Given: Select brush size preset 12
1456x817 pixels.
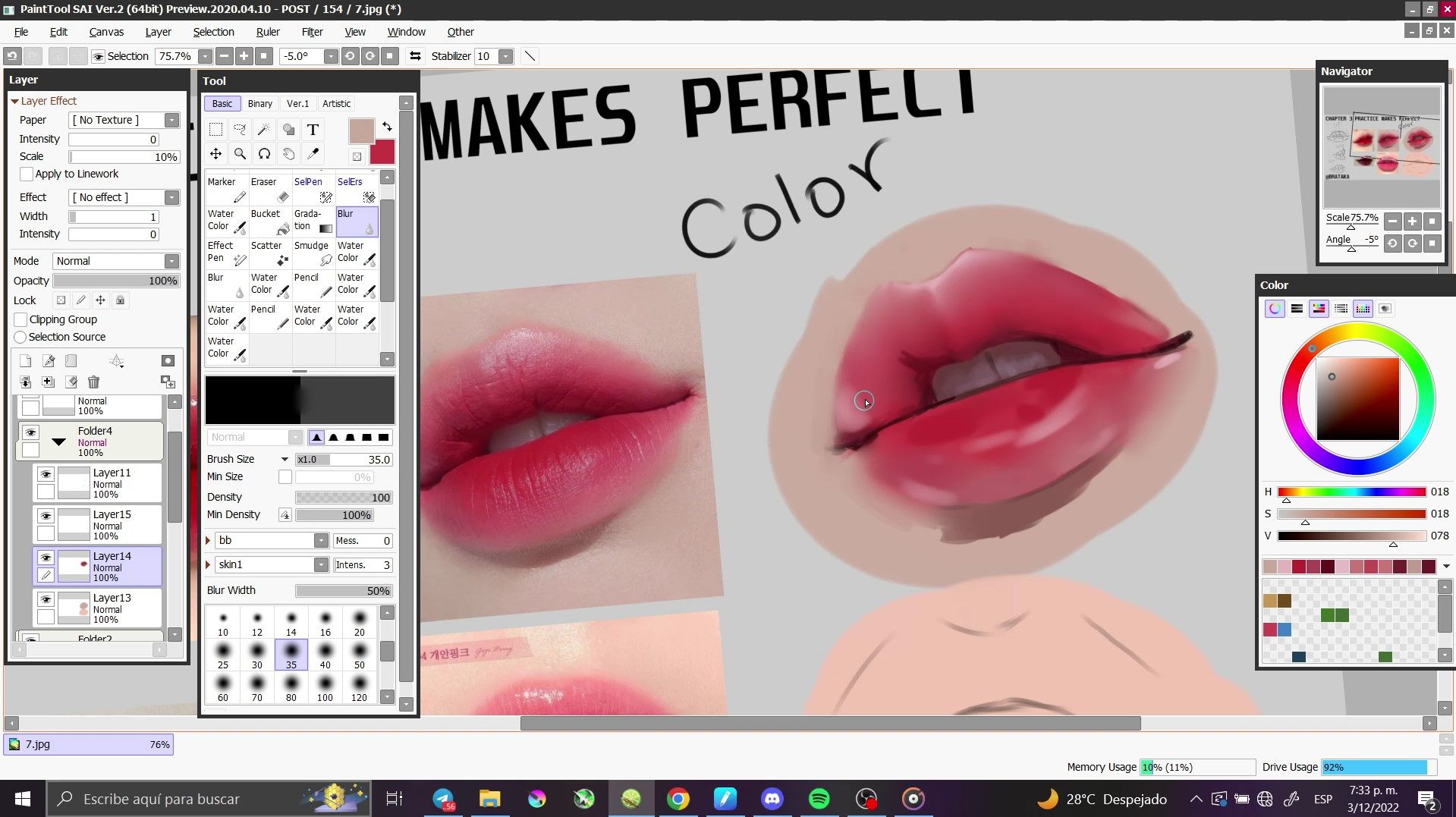Looking at the screenshot, I should [x=257, y=623].
